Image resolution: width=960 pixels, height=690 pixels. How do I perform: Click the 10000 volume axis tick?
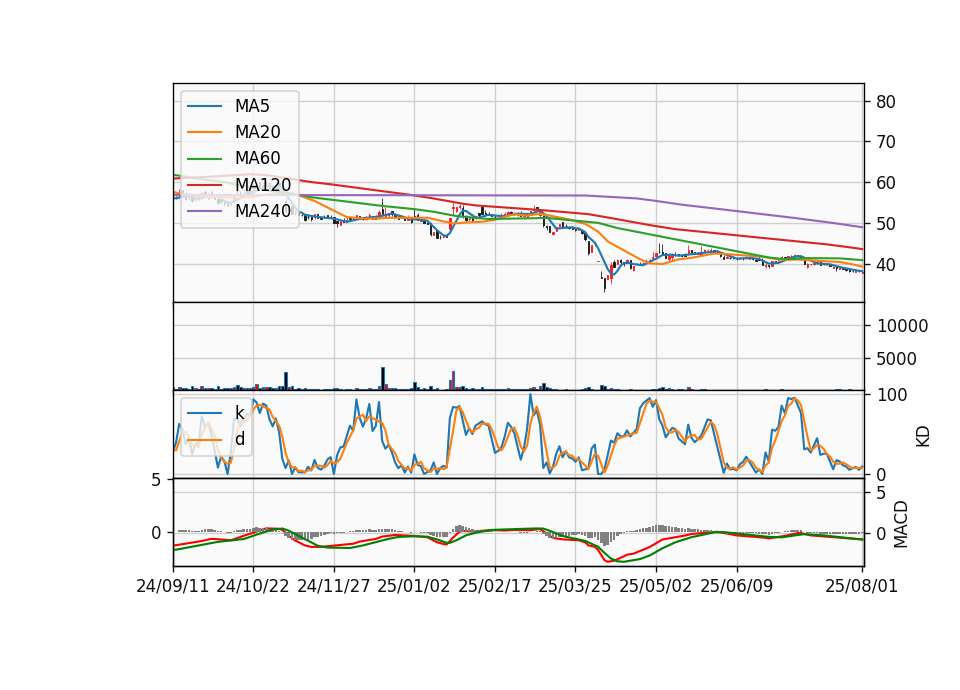[902, 326]
